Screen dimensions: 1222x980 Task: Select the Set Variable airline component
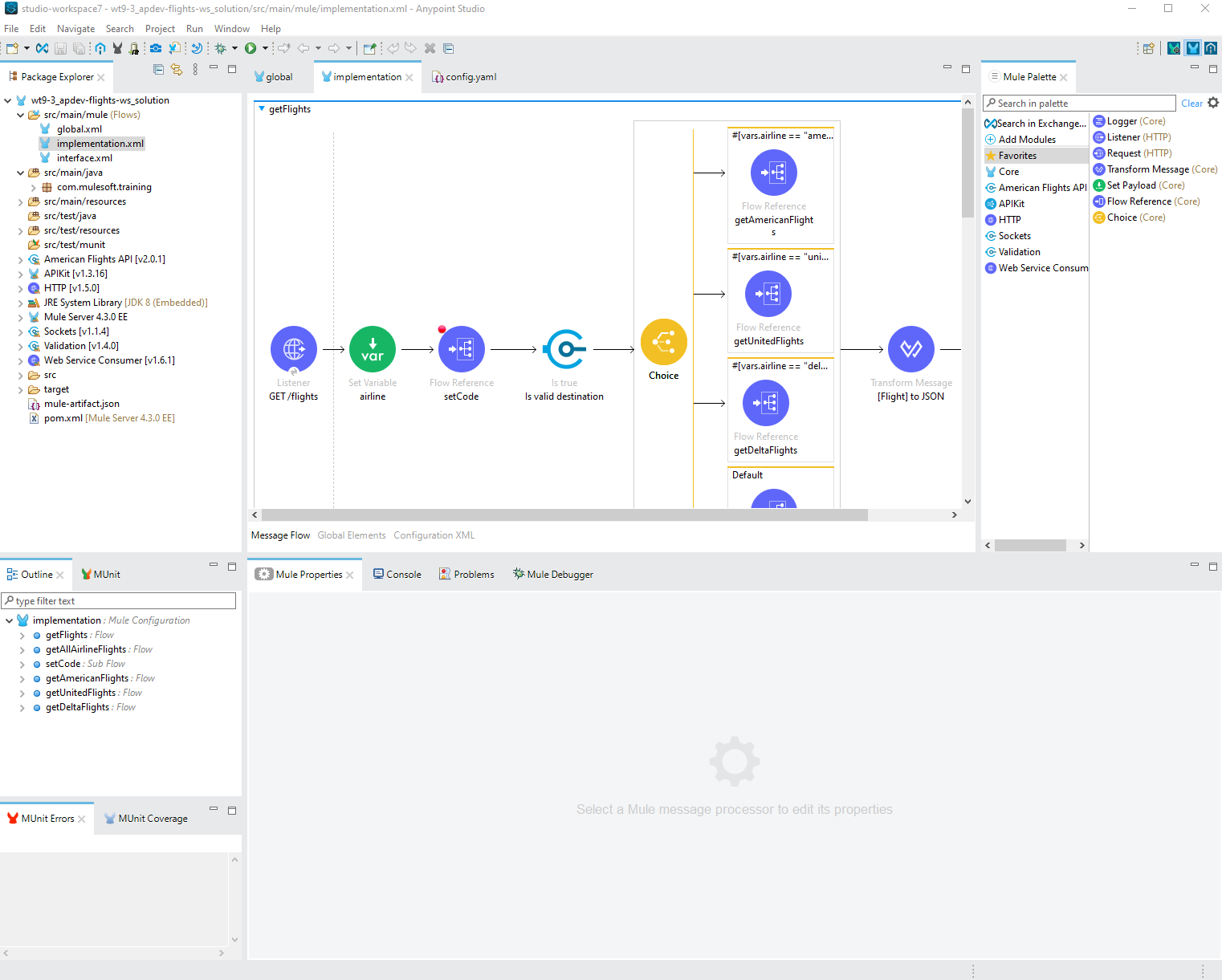372,348
